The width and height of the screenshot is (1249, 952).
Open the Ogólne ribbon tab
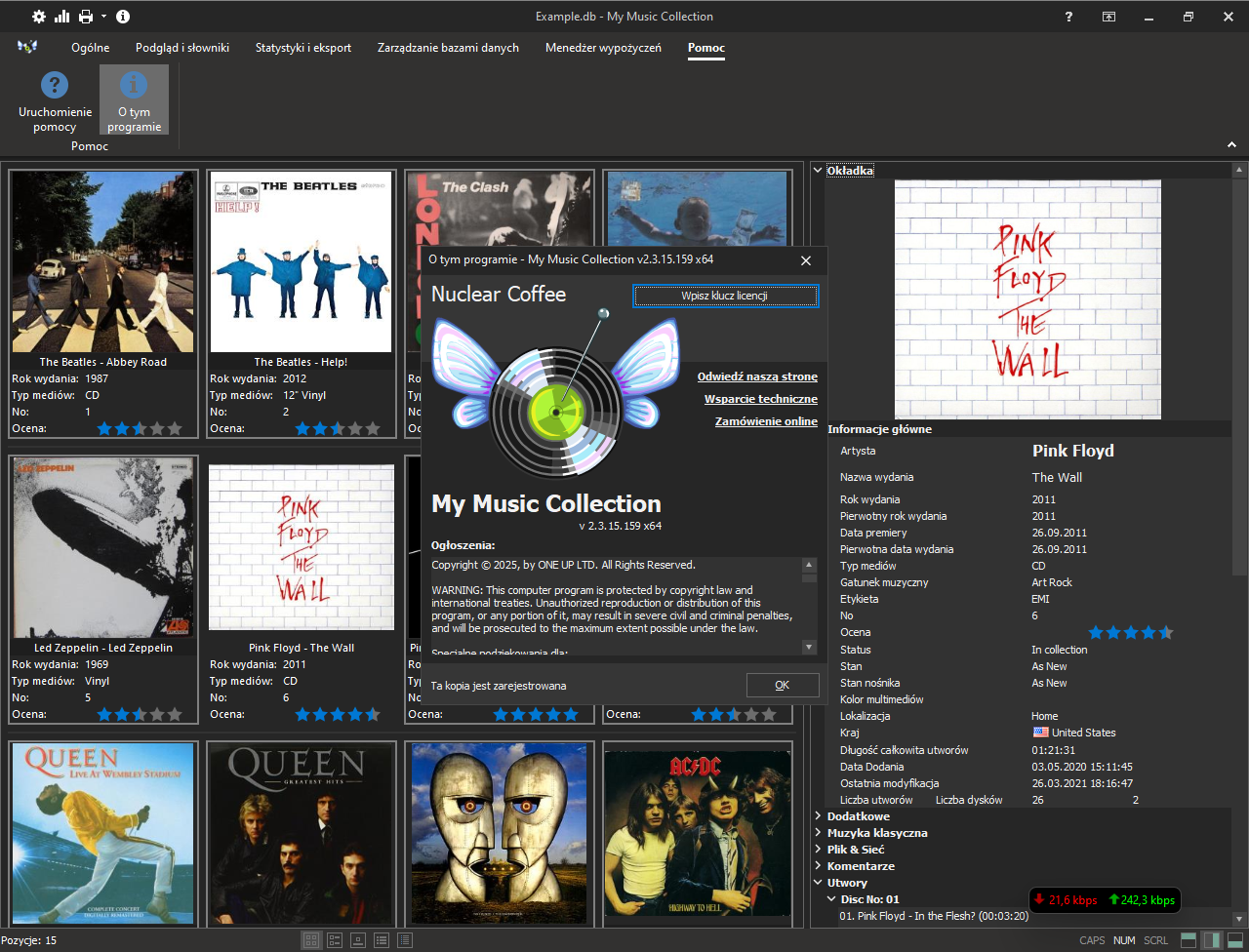[91, 48]
